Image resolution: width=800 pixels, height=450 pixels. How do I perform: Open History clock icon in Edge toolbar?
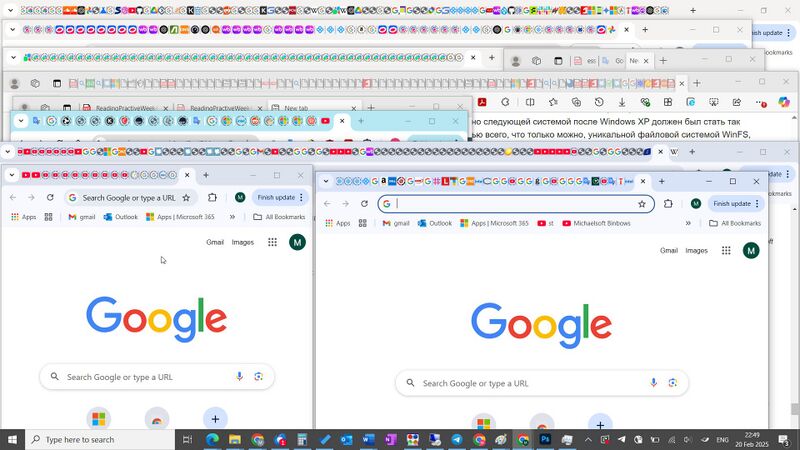click(599, 103)
